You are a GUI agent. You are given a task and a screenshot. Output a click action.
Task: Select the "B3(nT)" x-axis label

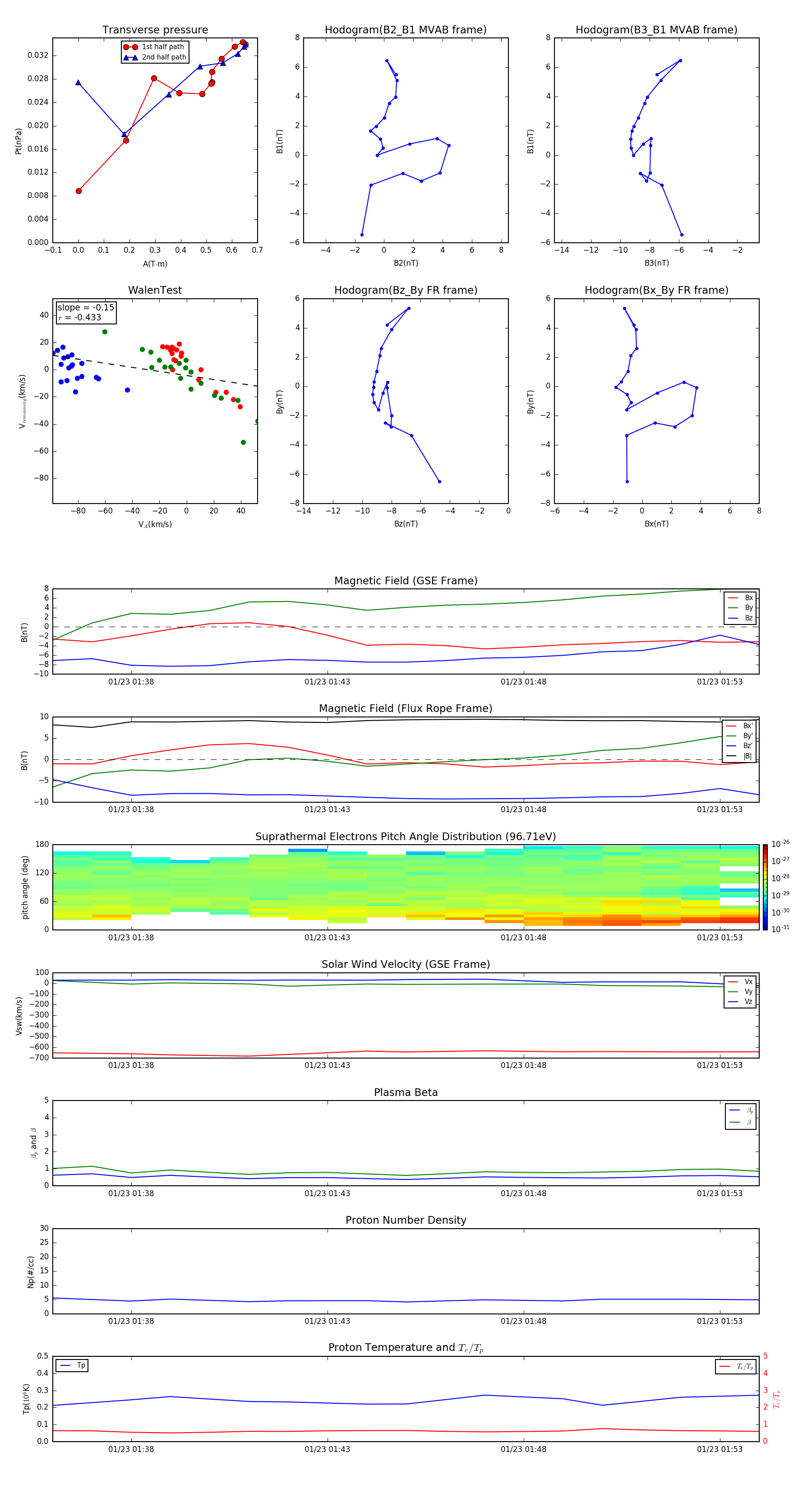[x=656, y=263]
